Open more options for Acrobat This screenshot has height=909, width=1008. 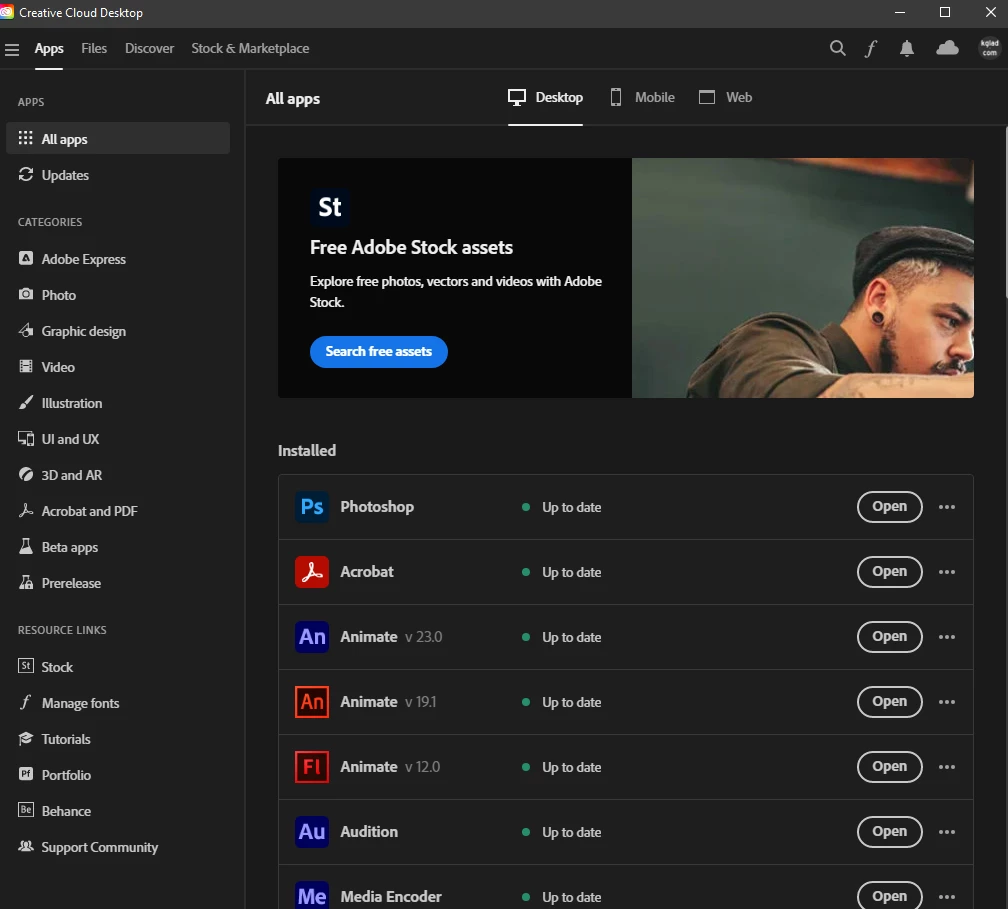(x=946, y=572)
